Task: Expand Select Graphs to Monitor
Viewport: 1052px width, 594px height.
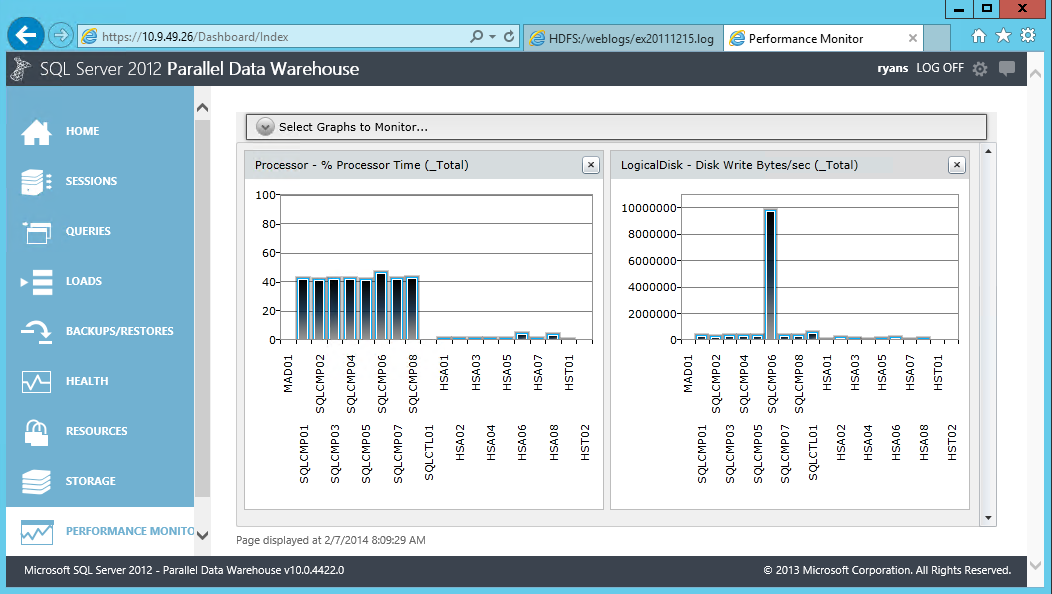Action: pos(265,127)
